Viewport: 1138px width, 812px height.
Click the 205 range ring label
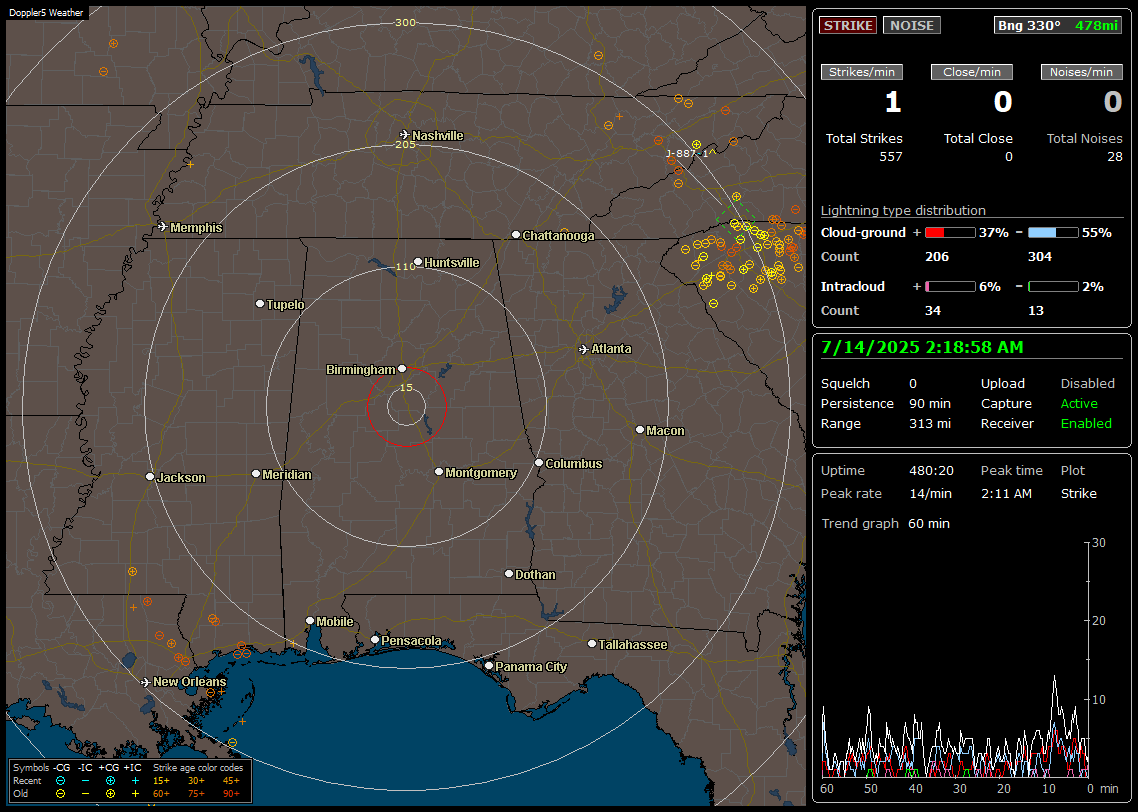click(x=406, y=144)
